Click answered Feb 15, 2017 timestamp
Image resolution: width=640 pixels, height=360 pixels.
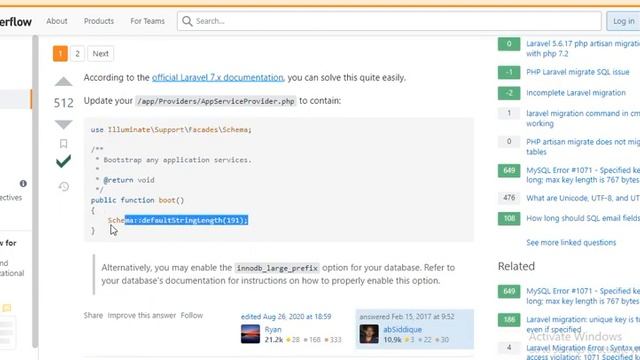point(407,317)
